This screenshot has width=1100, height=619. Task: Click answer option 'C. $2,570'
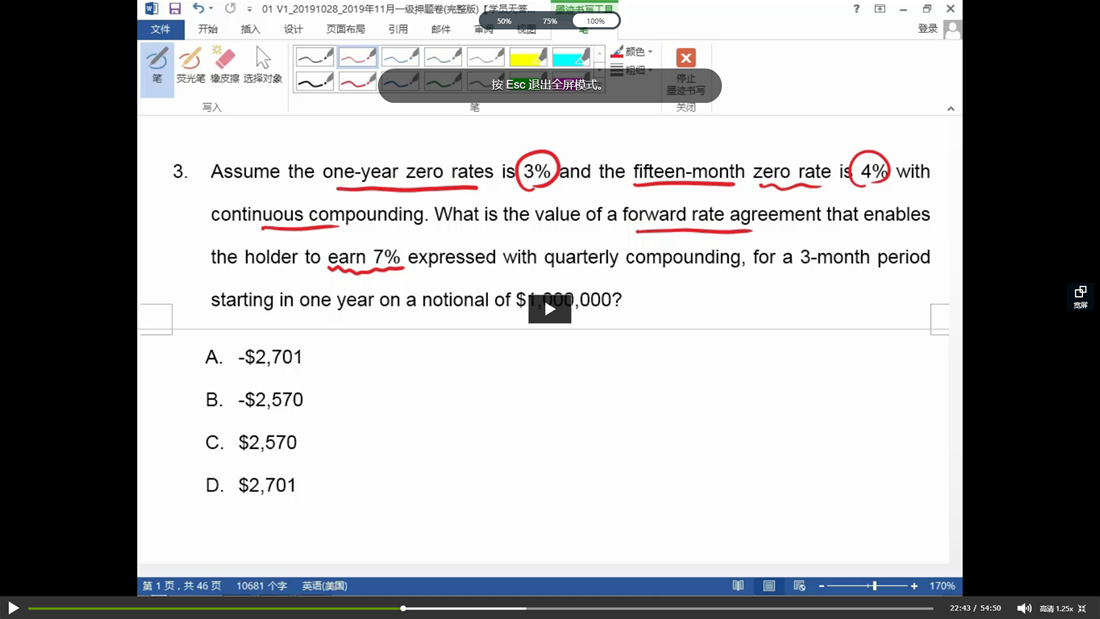(x=251, y=442)
